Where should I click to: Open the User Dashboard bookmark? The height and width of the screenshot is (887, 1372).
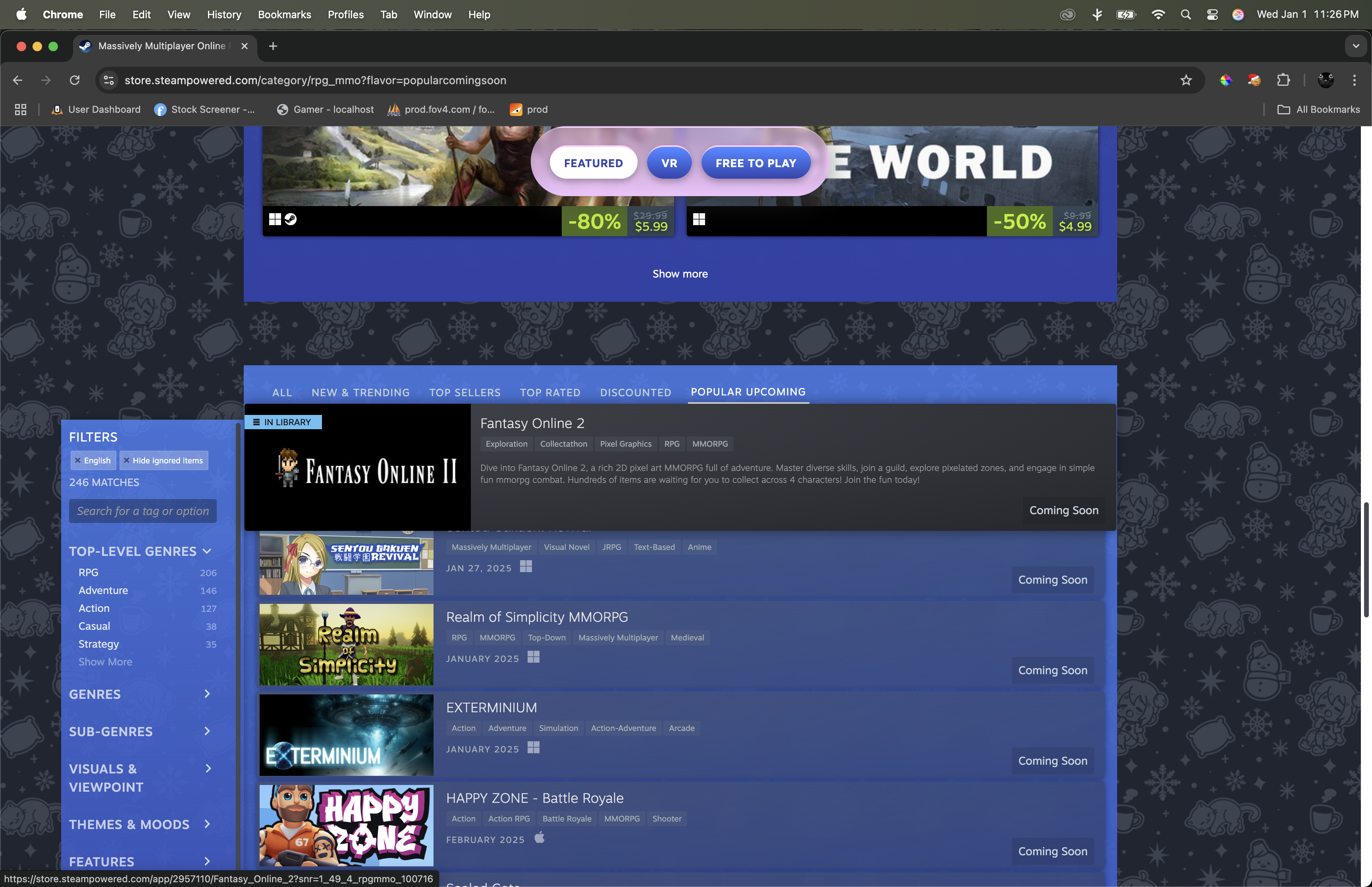click(x=96, y=110)
